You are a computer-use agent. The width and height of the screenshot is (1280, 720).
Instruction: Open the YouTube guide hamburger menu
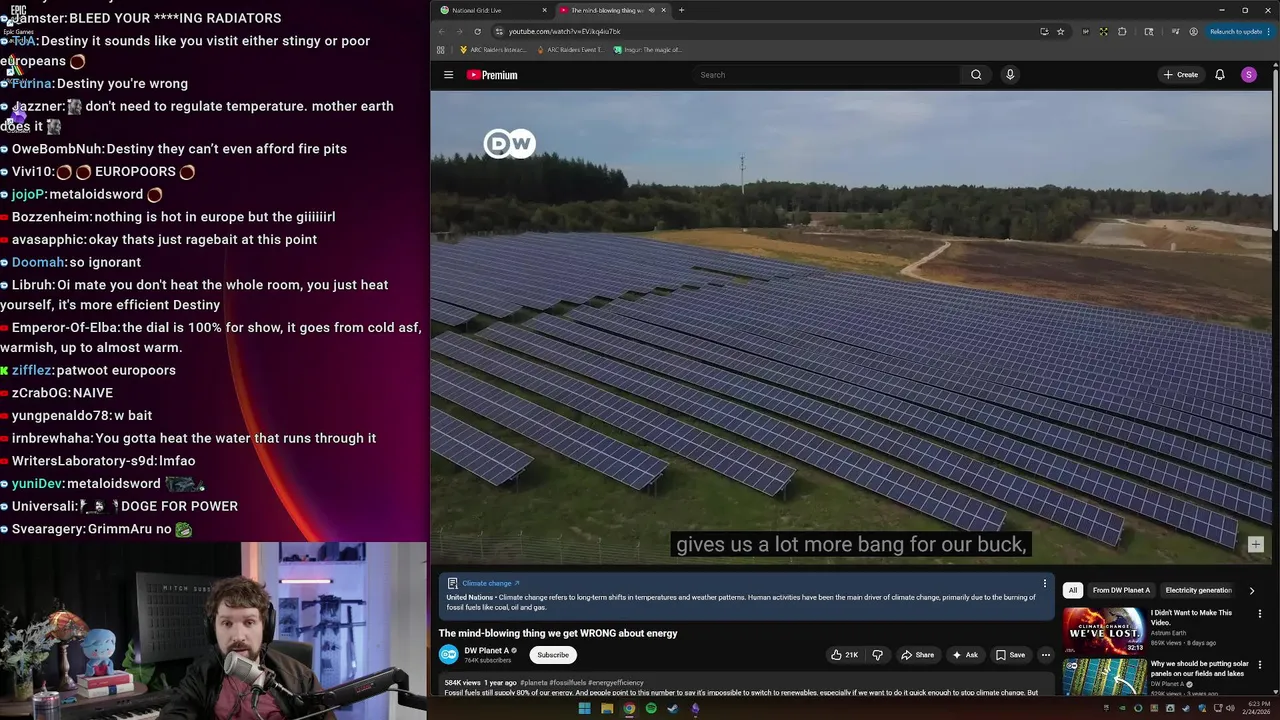tap(448, 75)
